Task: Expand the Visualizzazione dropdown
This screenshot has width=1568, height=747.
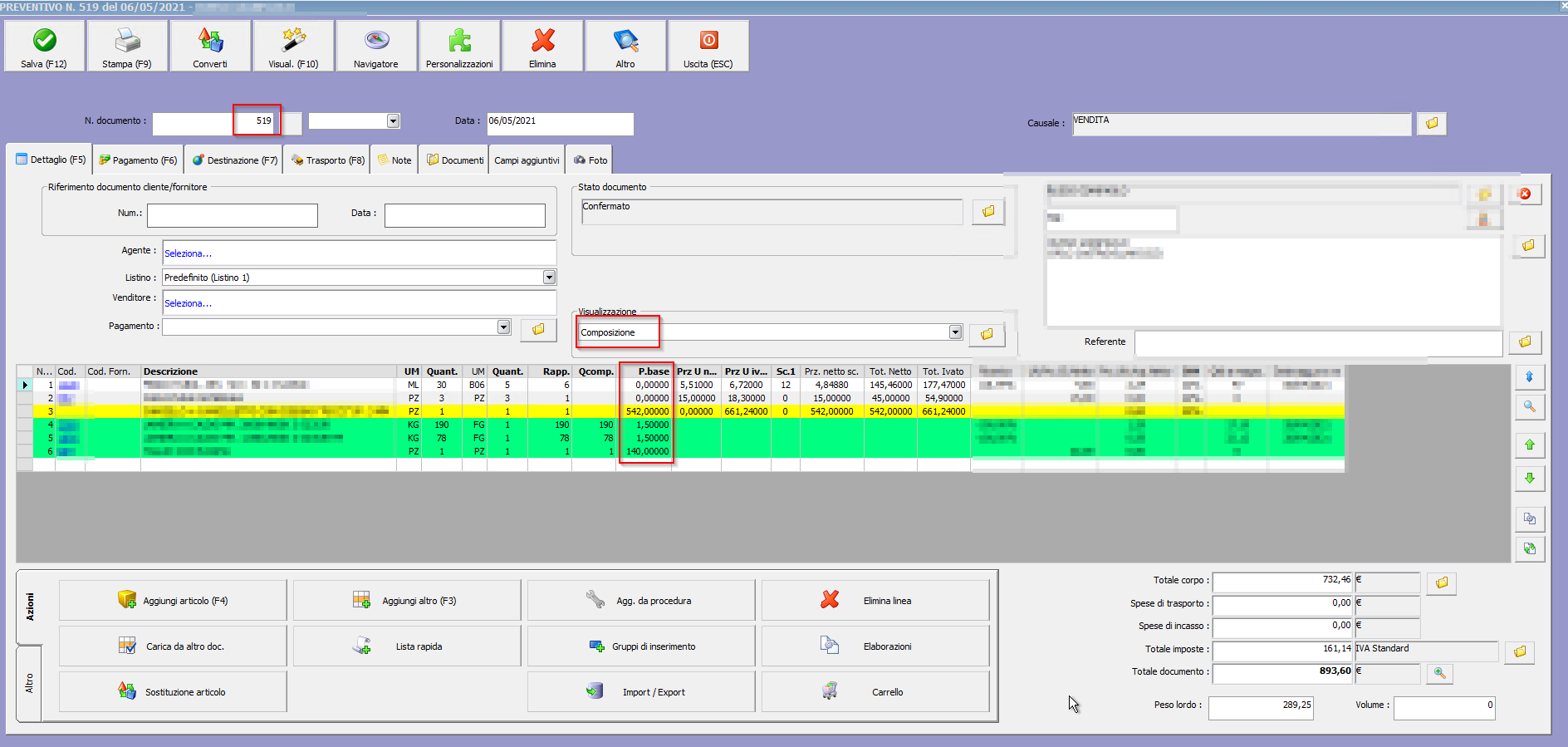Action: tap(955, 332)
